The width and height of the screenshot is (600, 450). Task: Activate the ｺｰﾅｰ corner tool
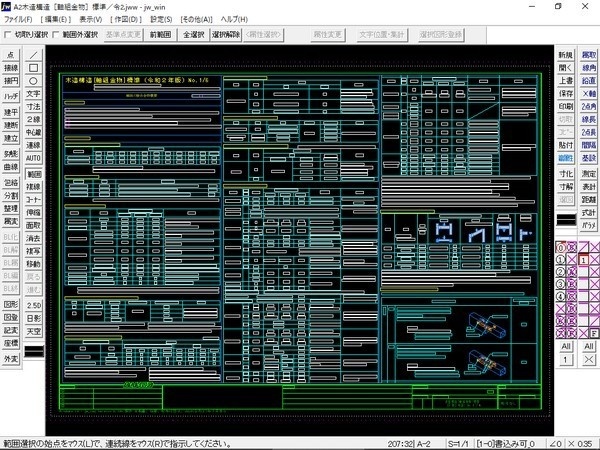tap(33, 200)
